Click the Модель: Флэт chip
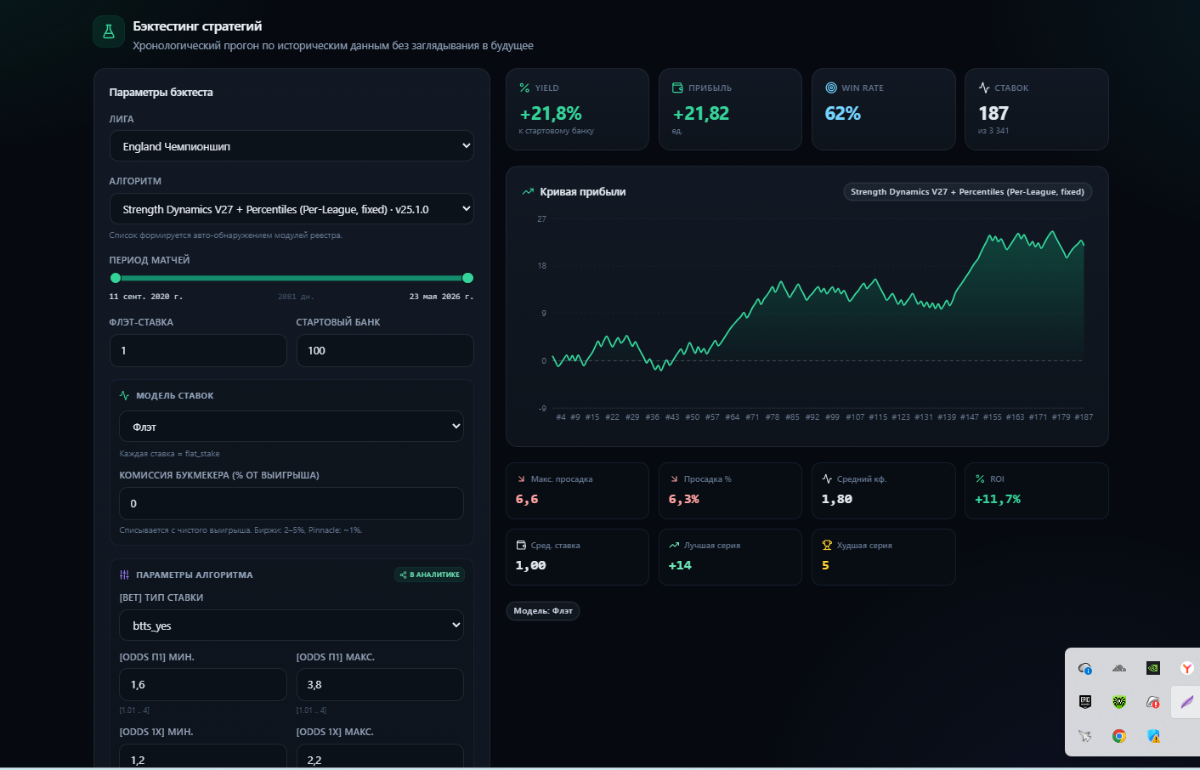Screen dimensions: 1200x770 (x=543, y=611)
